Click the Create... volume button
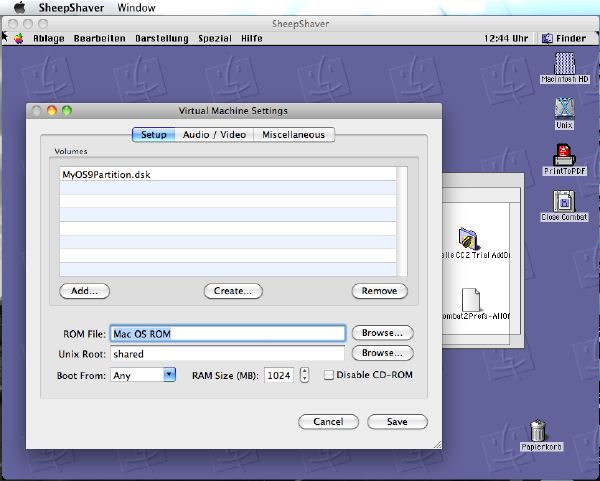 tap(233, 291)
